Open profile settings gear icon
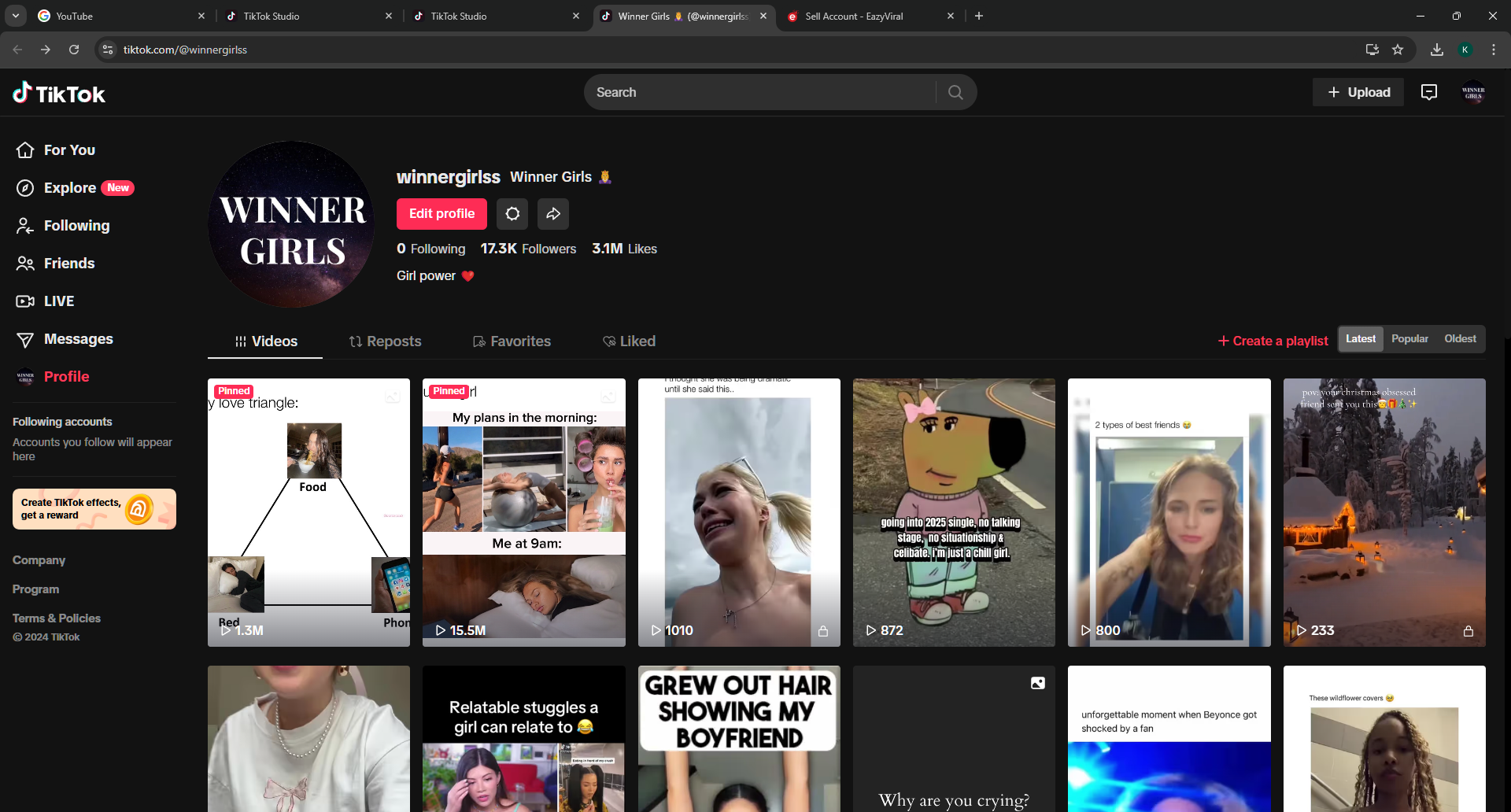This screenshot has width=1511, height=812. pos(512,214)
